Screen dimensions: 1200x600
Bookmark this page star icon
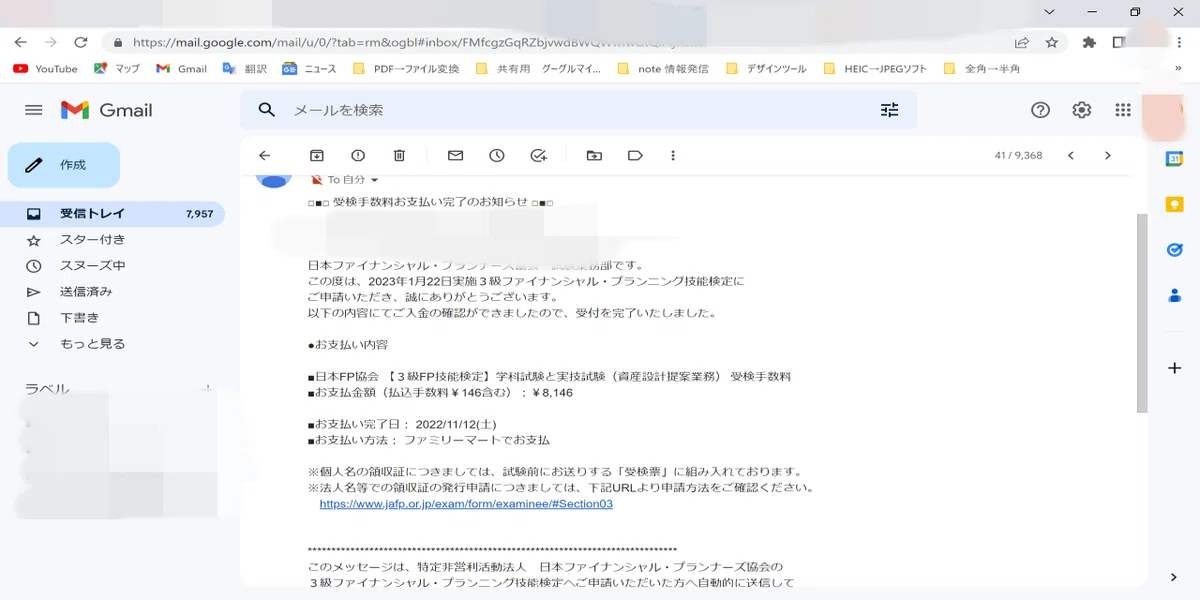tap(1052, 43)
